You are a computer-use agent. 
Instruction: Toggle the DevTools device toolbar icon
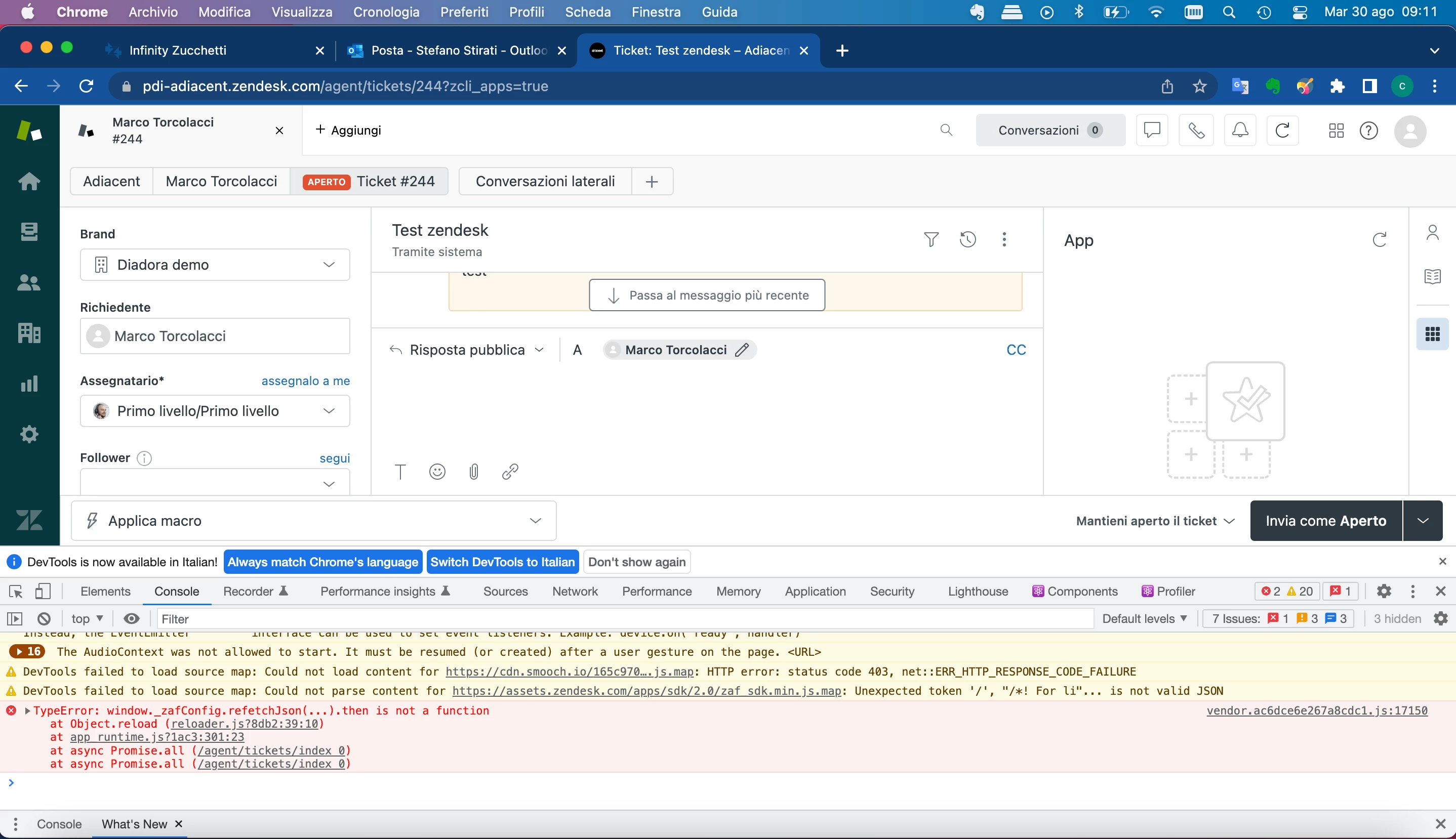click(43, 591)
